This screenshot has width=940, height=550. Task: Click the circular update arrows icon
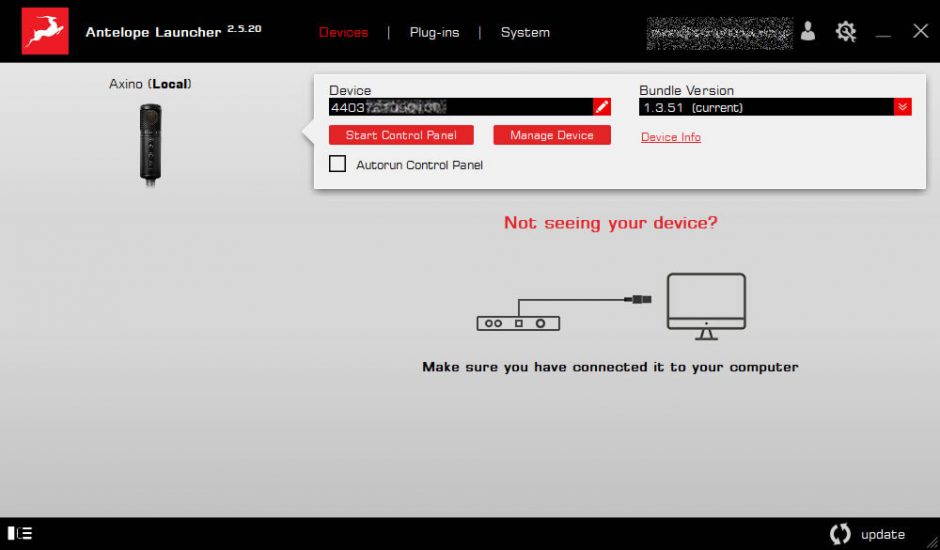[840, 534]
